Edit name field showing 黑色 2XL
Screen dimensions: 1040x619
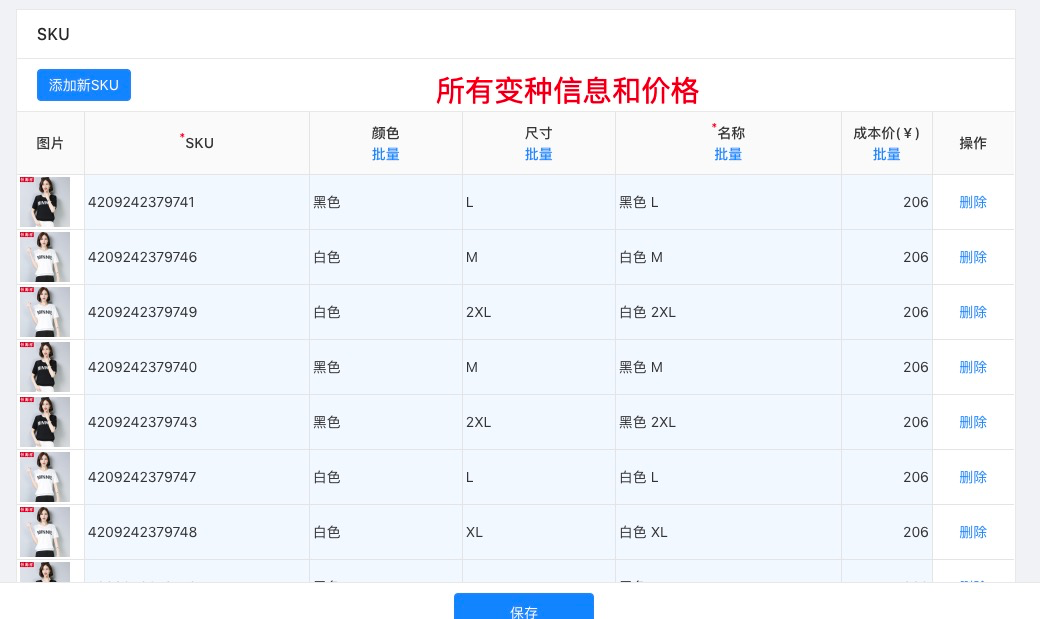coord(728,422)
